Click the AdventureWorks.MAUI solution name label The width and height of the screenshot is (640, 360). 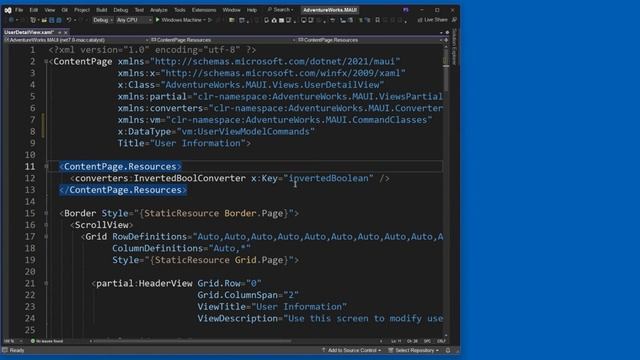330,10
